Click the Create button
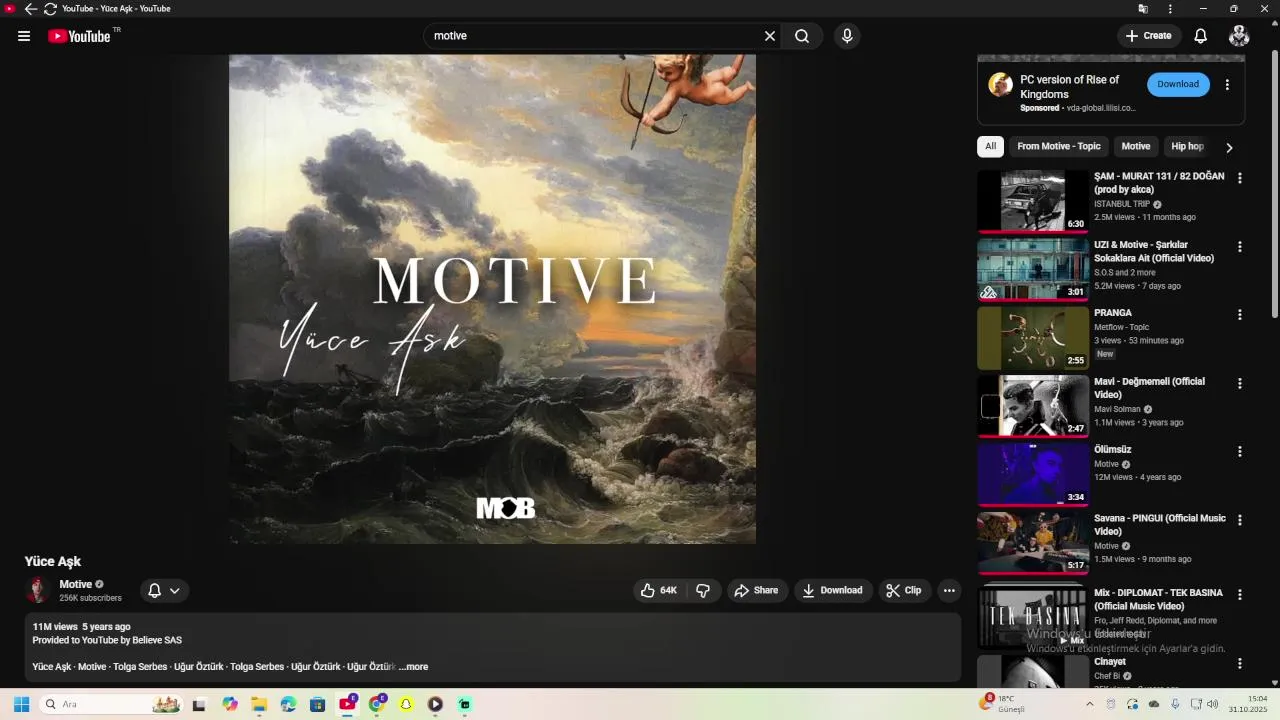Viewport: 1280px width, 720px height. pyautogui.click(x=1148, y=36)
